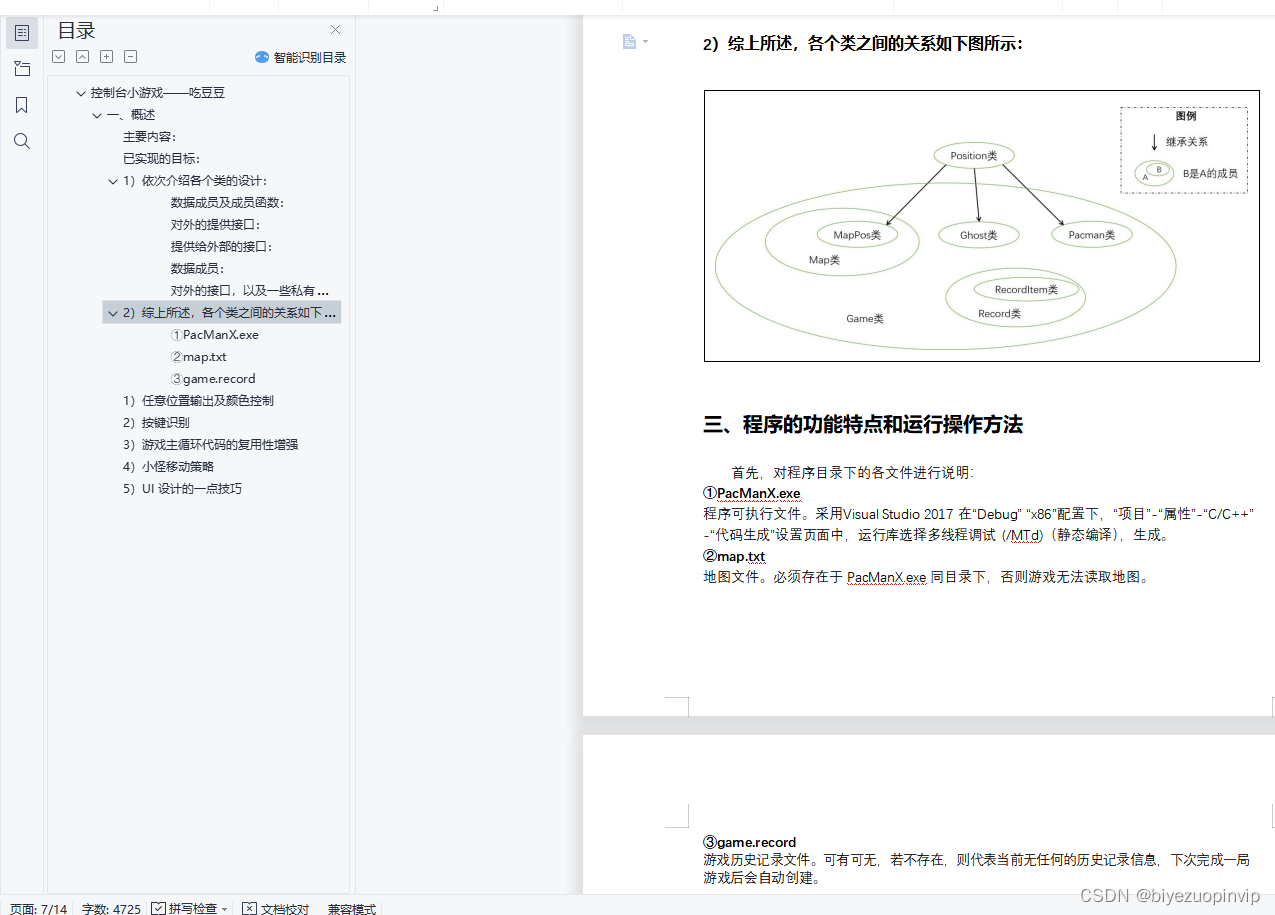1275x915 pixels.
Task: Go to ①PacManX.exe in the outline
Action: point(214,335)
